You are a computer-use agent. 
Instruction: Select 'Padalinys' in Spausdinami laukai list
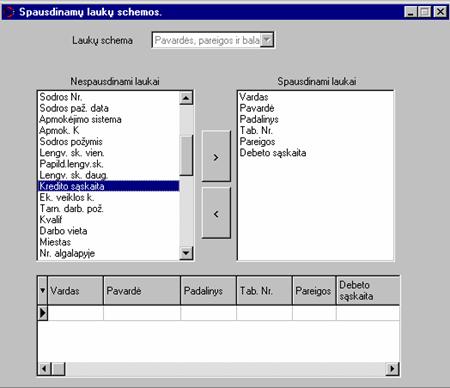(315, 119)
